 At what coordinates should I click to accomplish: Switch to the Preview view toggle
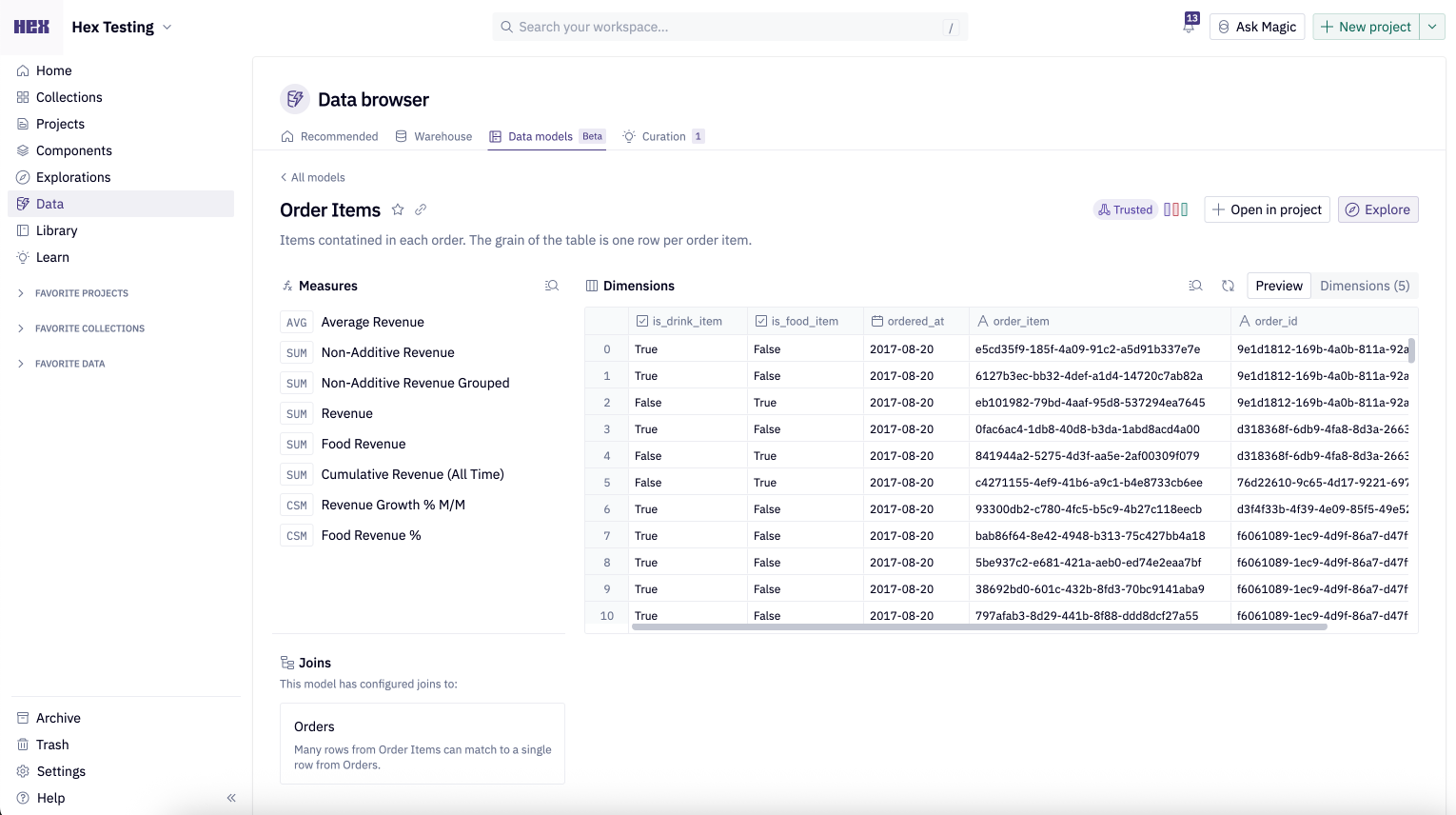tap(1278, 286)
